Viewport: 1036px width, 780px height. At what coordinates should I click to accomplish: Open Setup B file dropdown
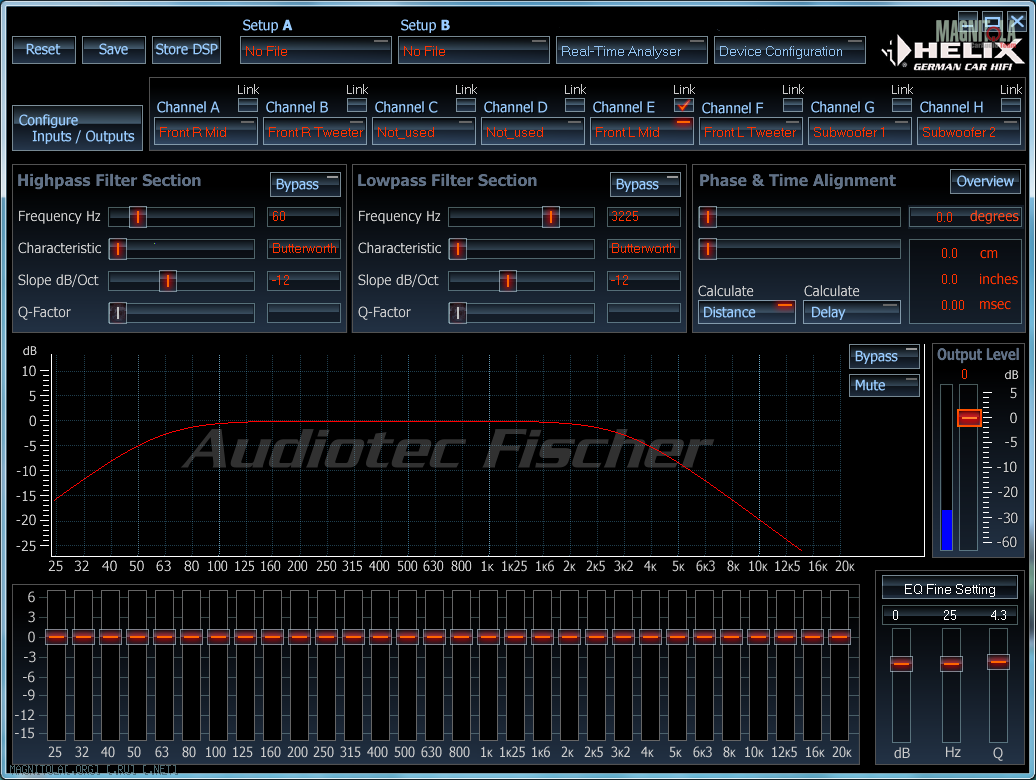tap(474, 51)
